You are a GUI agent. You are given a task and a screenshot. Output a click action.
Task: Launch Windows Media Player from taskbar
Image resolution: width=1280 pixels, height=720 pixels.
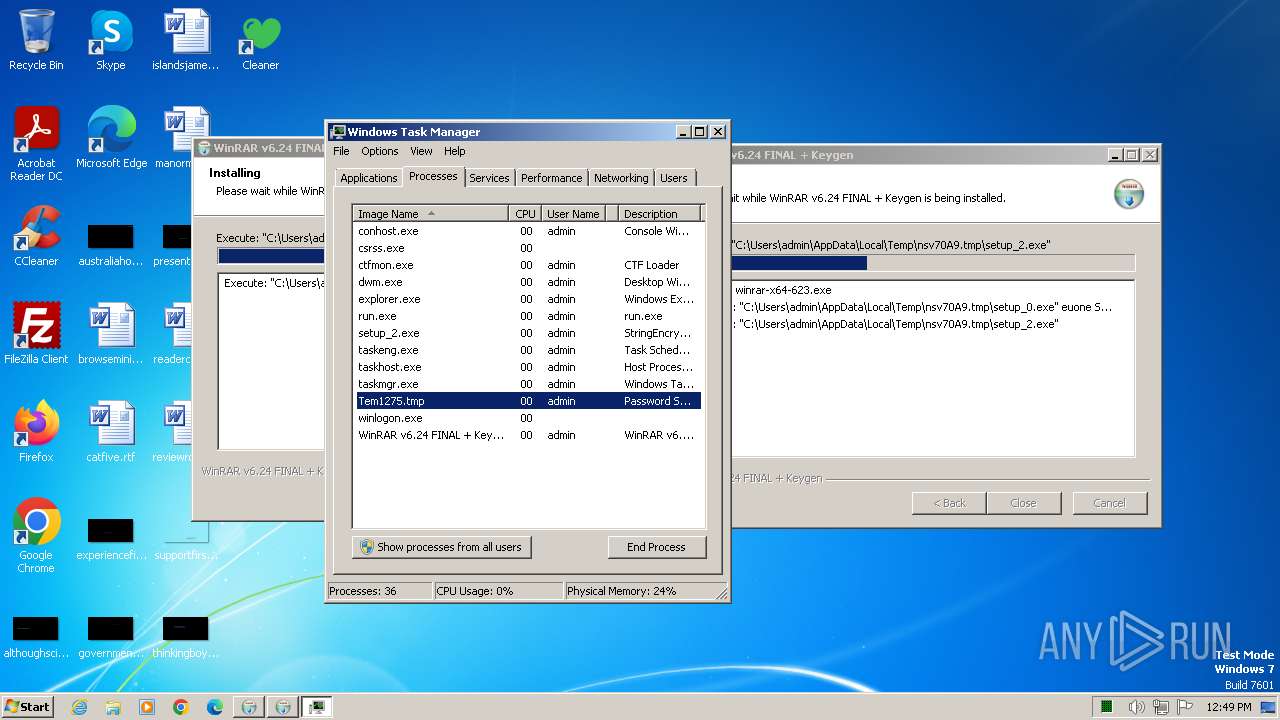147,707
